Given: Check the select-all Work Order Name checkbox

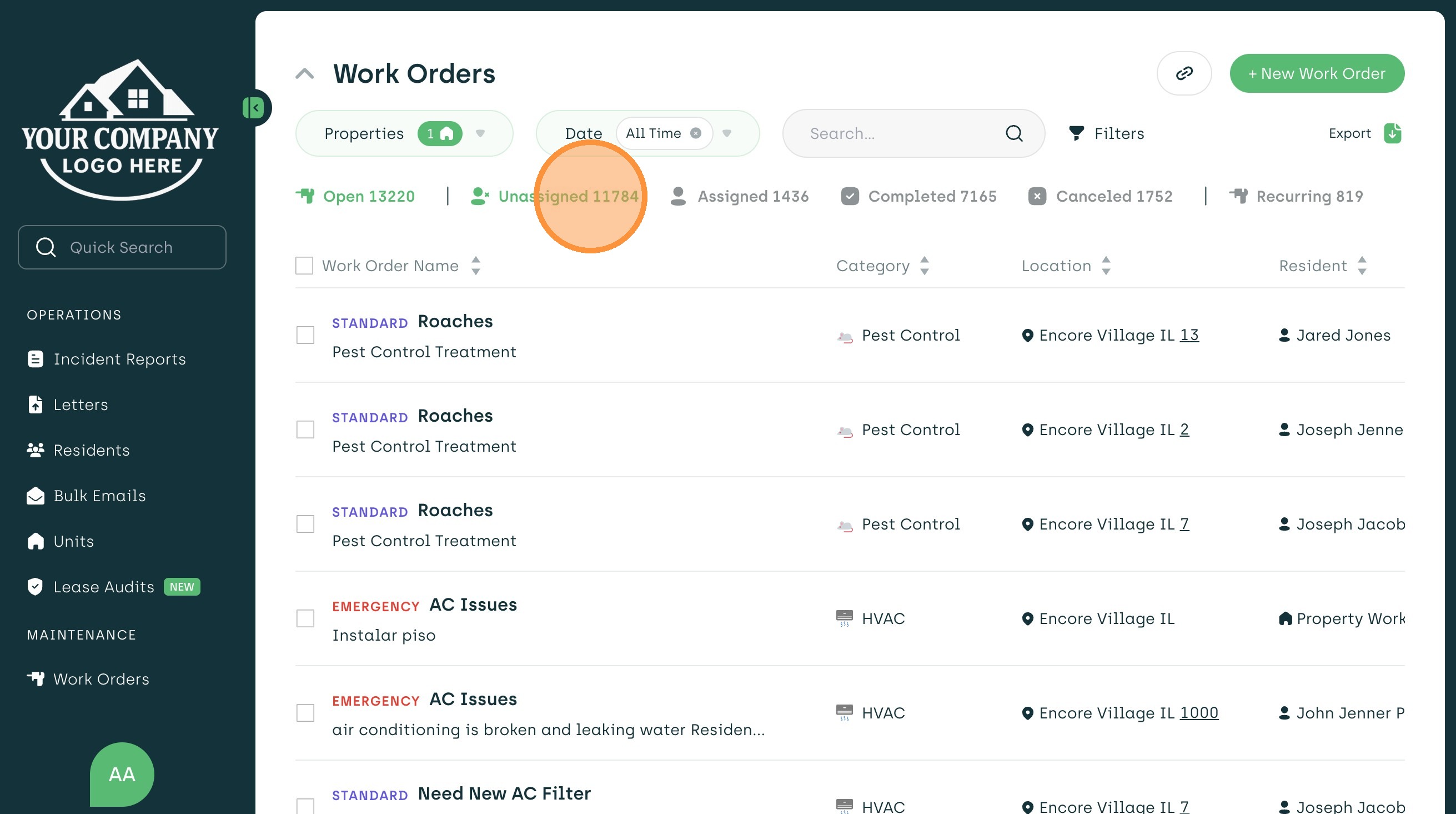Looking at the screenshot, I should tap(304, 266).
